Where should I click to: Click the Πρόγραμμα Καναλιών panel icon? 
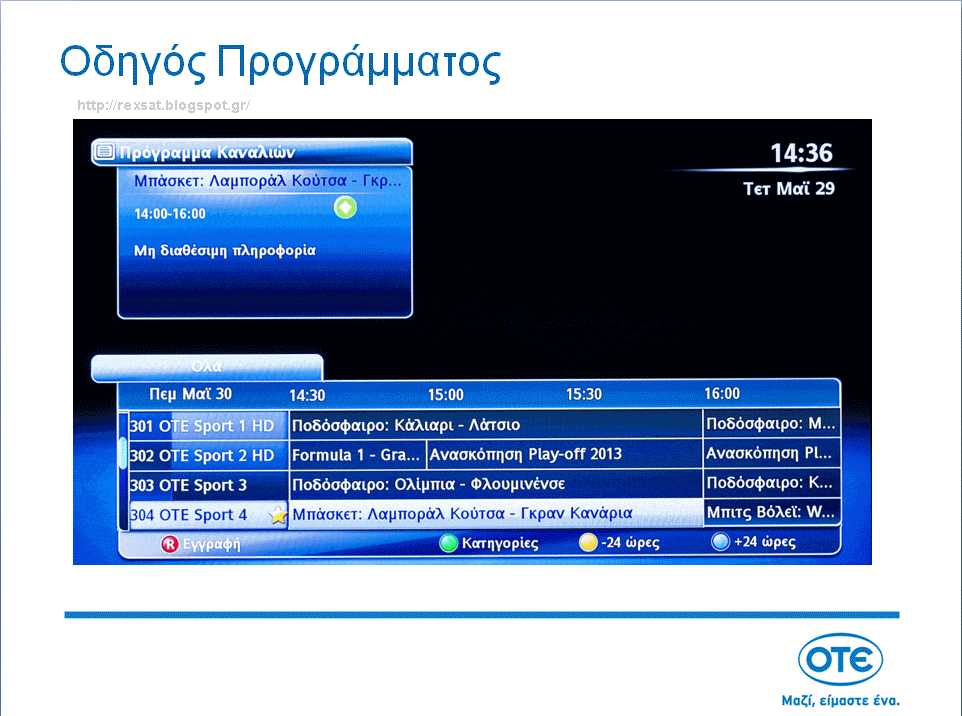pos(102,151)
